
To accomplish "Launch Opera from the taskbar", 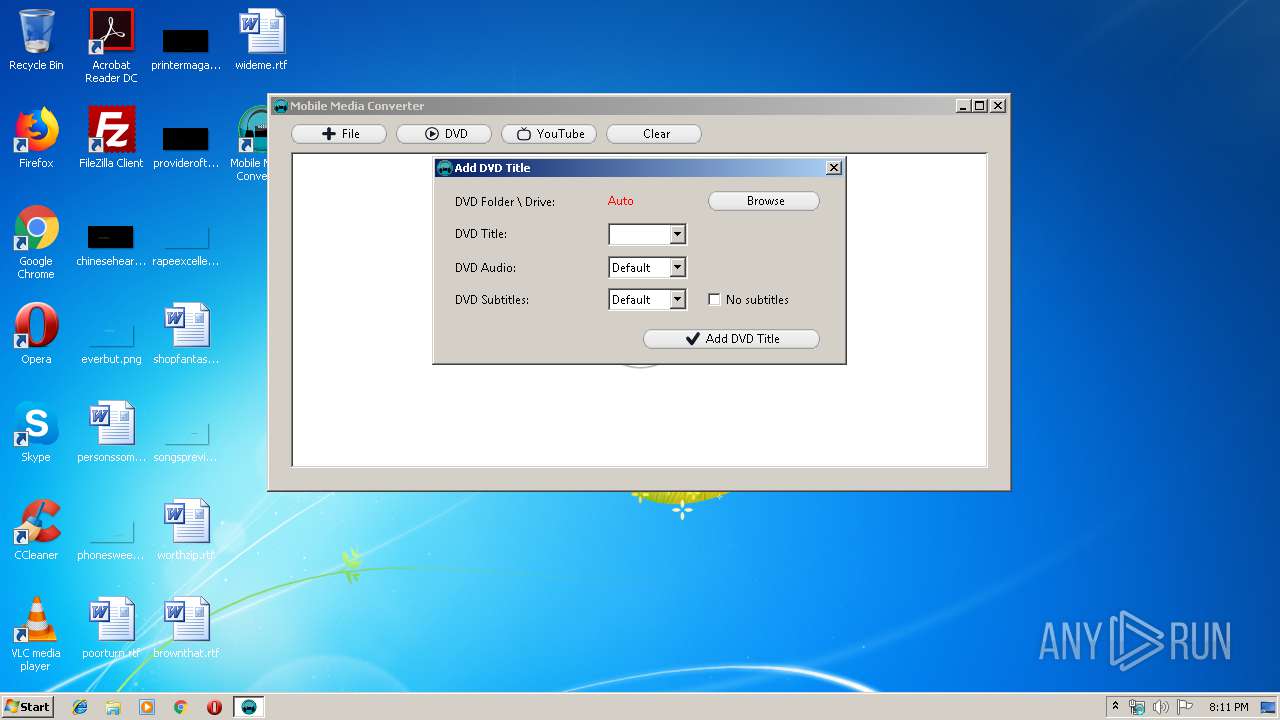I will 214,707.
